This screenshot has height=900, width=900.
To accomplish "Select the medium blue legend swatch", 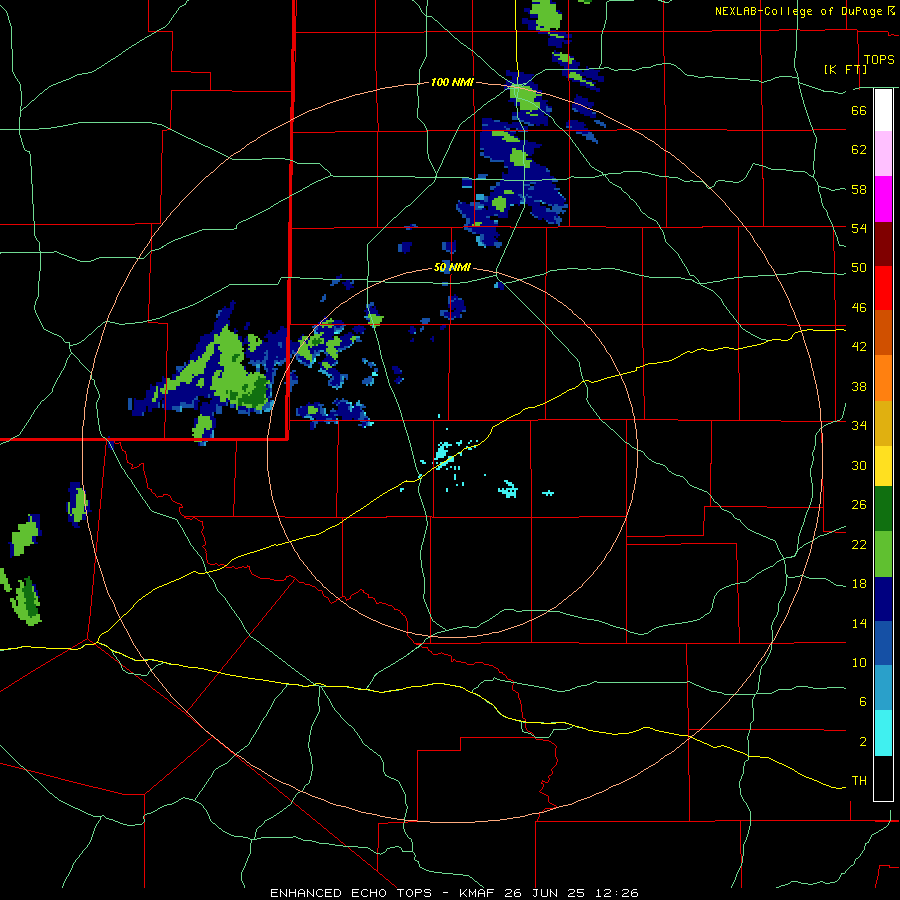I will (883, 644).
